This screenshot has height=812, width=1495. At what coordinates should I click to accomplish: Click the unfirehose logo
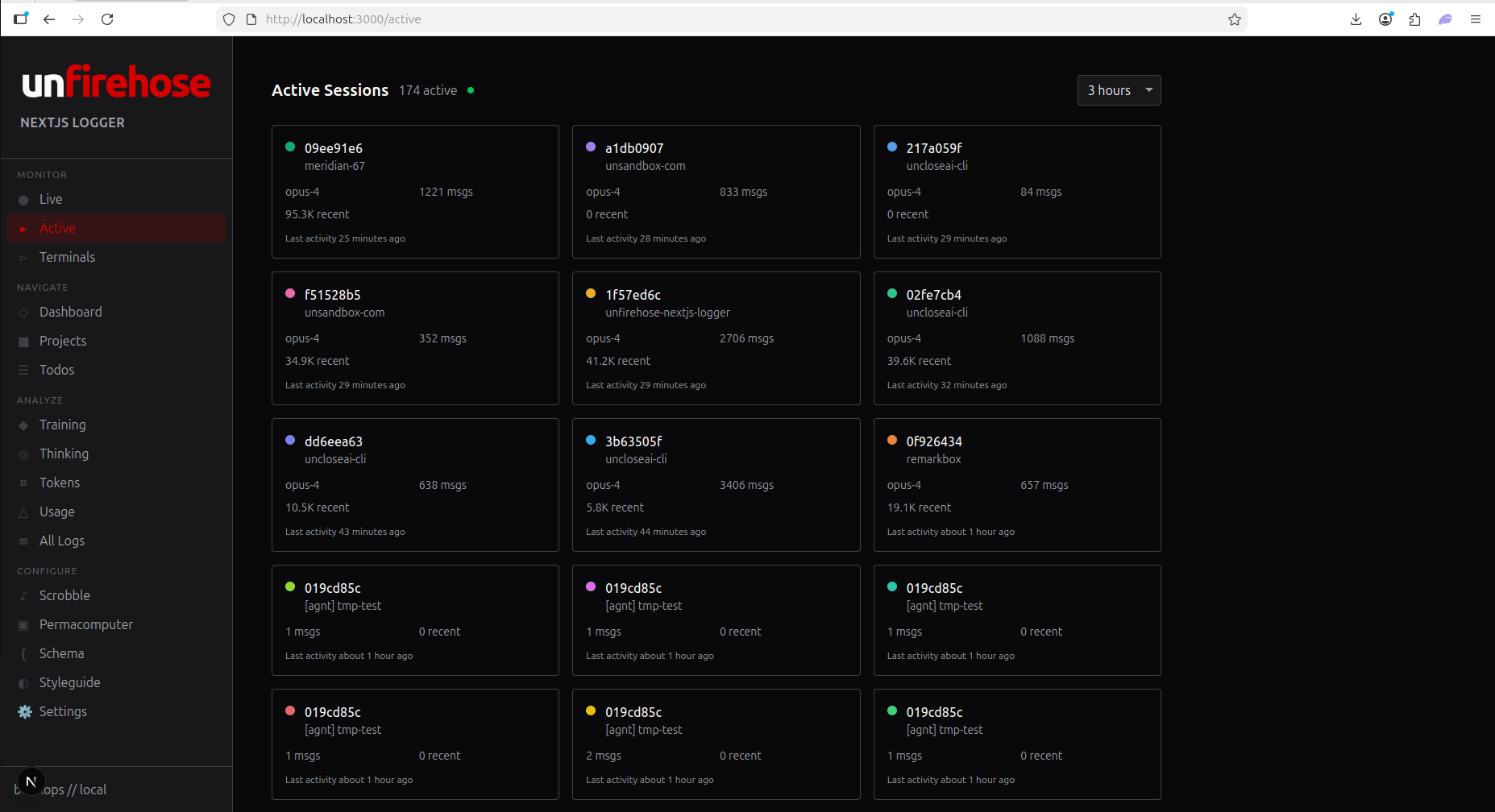point(116,82)
